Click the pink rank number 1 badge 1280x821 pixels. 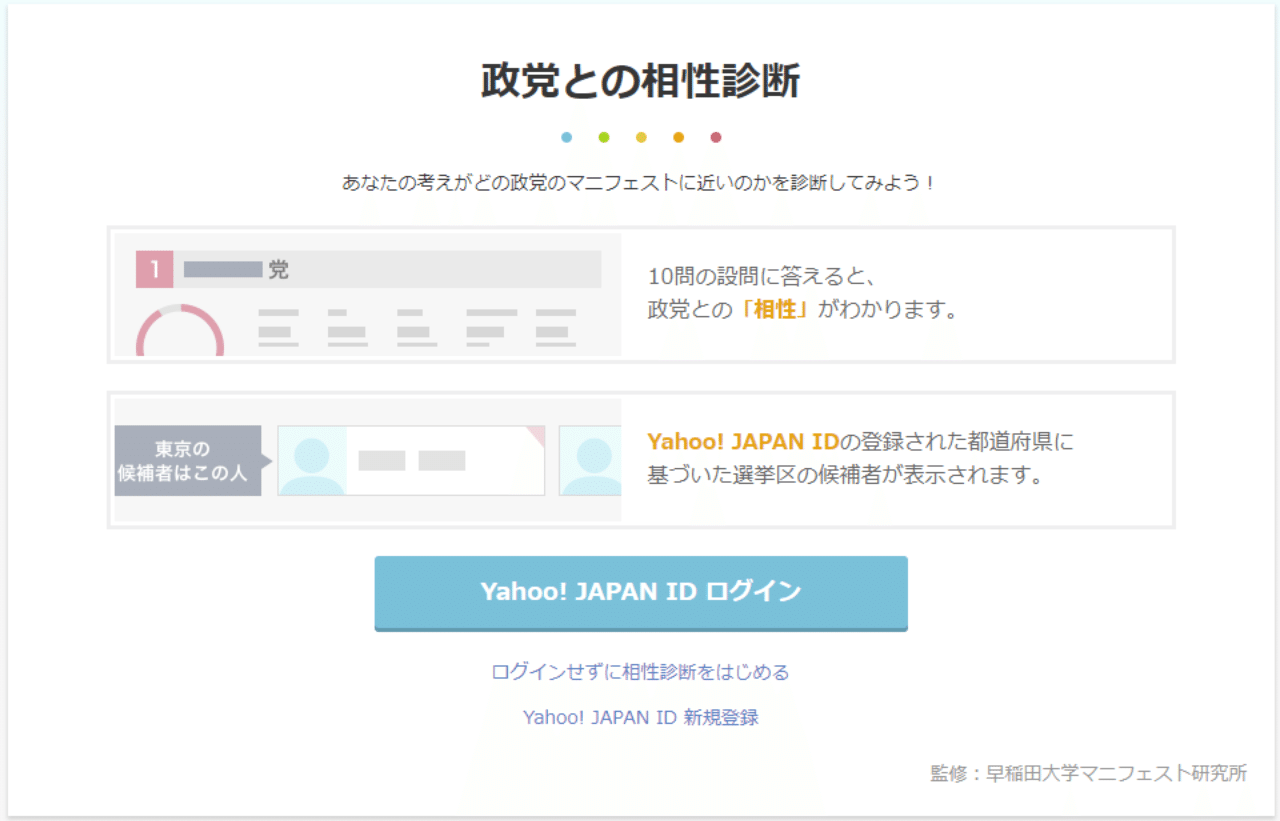tap(154, 270)
